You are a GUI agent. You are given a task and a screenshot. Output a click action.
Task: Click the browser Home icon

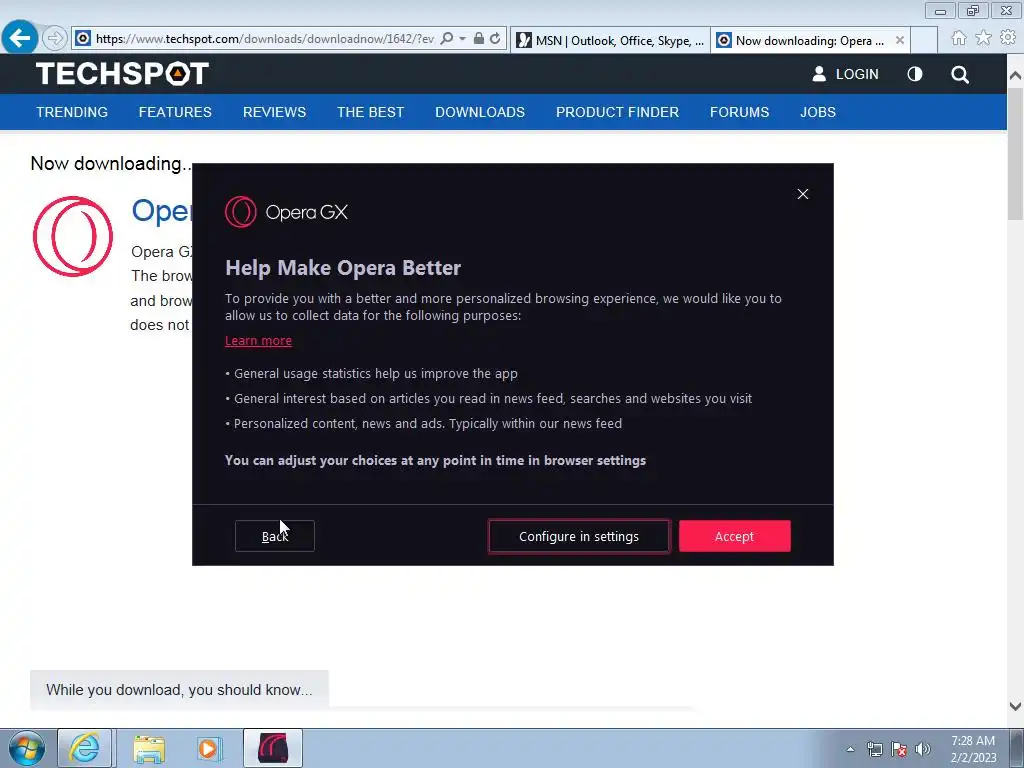tap(959, 39)
